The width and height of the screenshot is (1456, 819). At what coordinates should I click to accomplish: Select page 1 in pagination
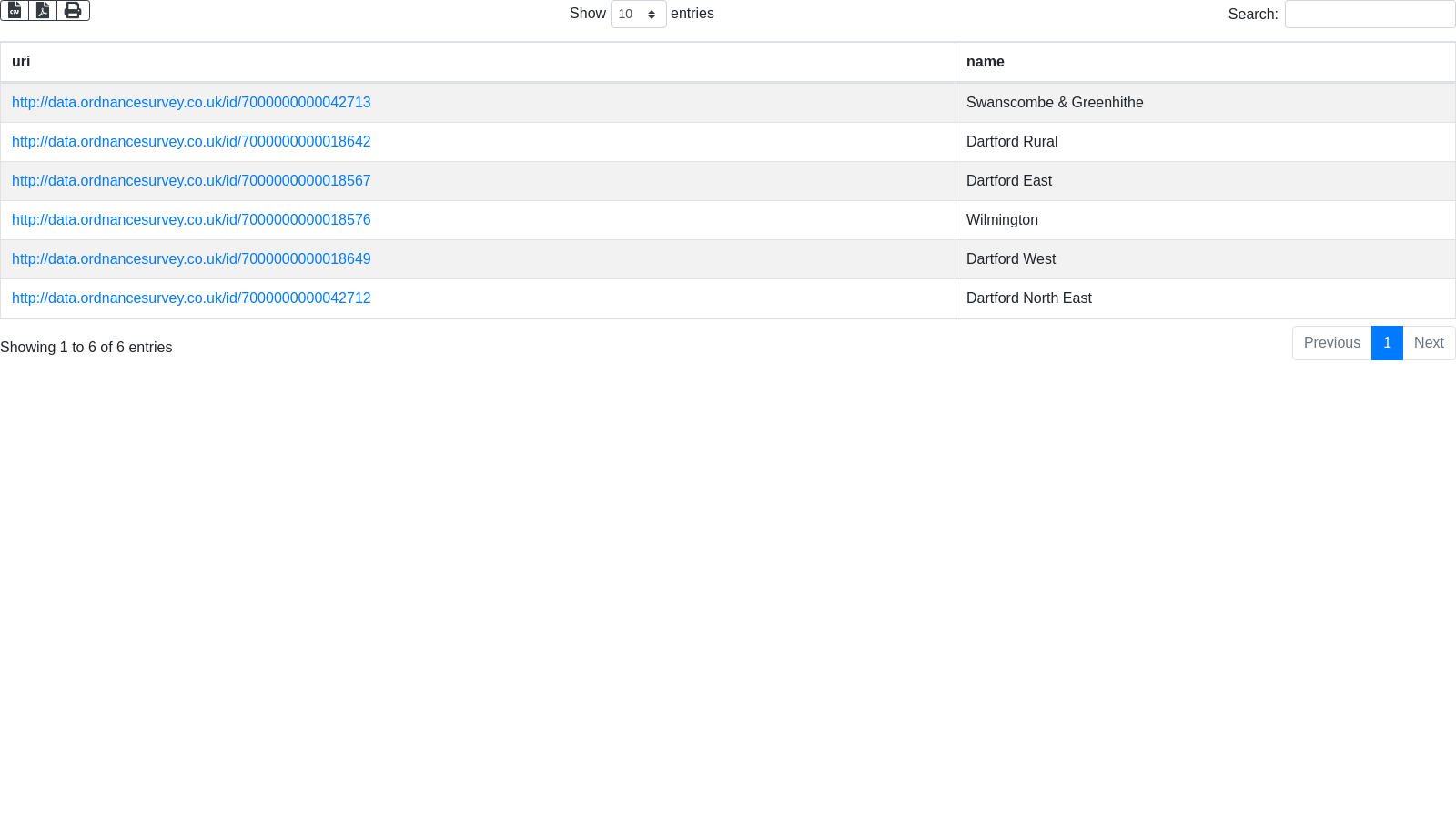point(1387,343)
